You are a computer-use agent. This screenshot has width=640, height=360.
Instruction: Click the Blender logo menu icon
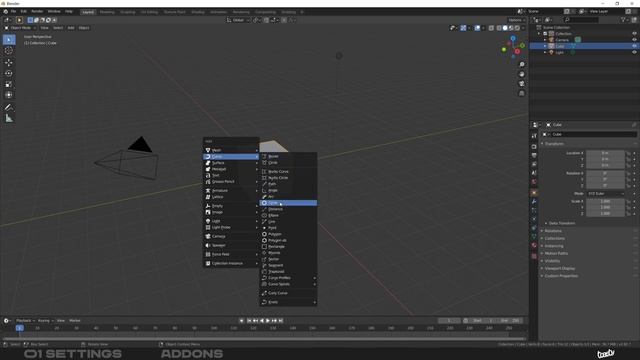(5, 12)
